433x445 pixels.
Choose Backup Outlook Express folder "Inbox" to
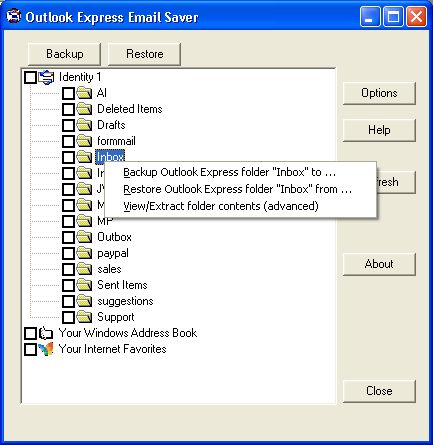(x=229, y=172)
